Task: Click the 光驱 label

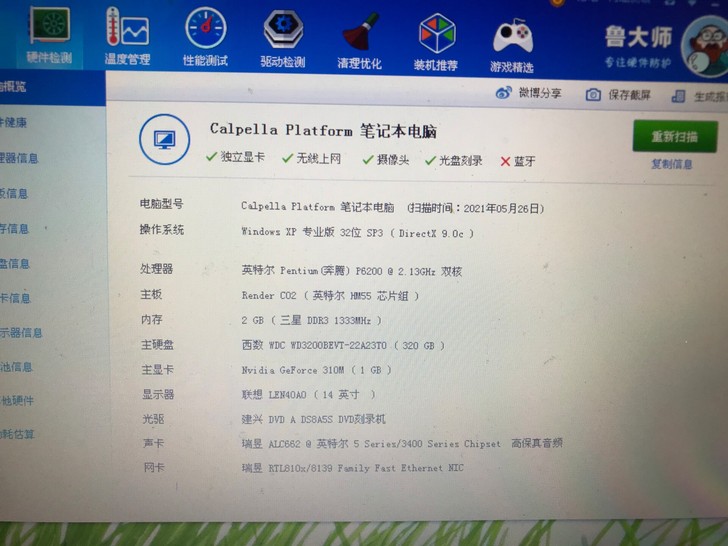Action: point(153,419)
